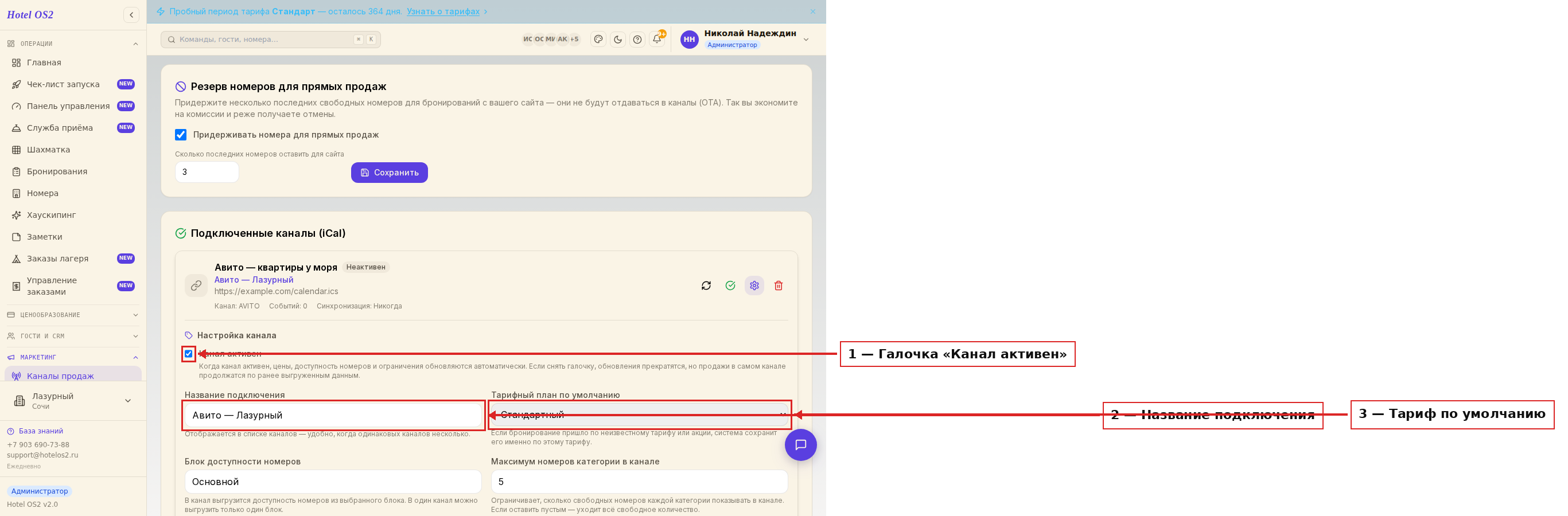1568x516 pixels.
Task: Open the floating chat support button
Action: pos(800,445)
